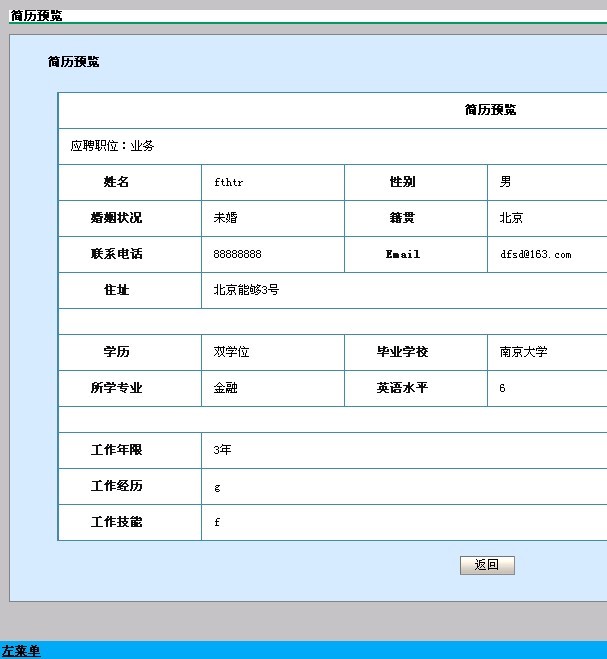Click the email address dfsd@163.com
The image size is (607, 659).
[x=535, y=255]
